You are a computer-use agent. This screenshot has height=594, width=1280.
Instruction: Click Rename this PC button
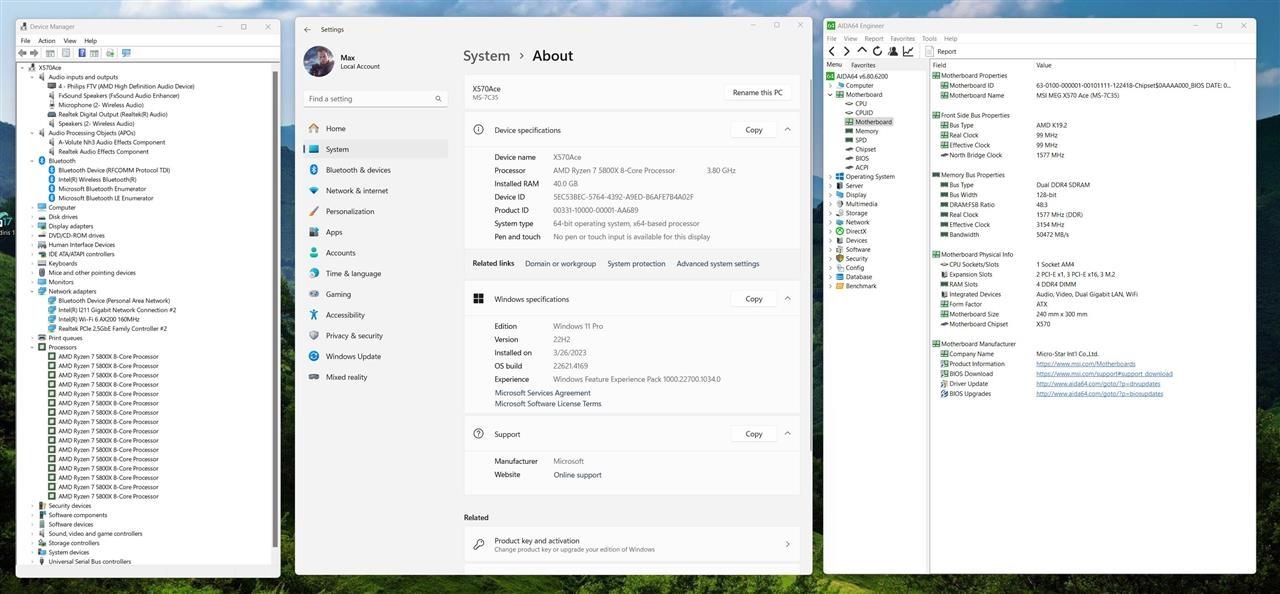[x=758, y=92]
